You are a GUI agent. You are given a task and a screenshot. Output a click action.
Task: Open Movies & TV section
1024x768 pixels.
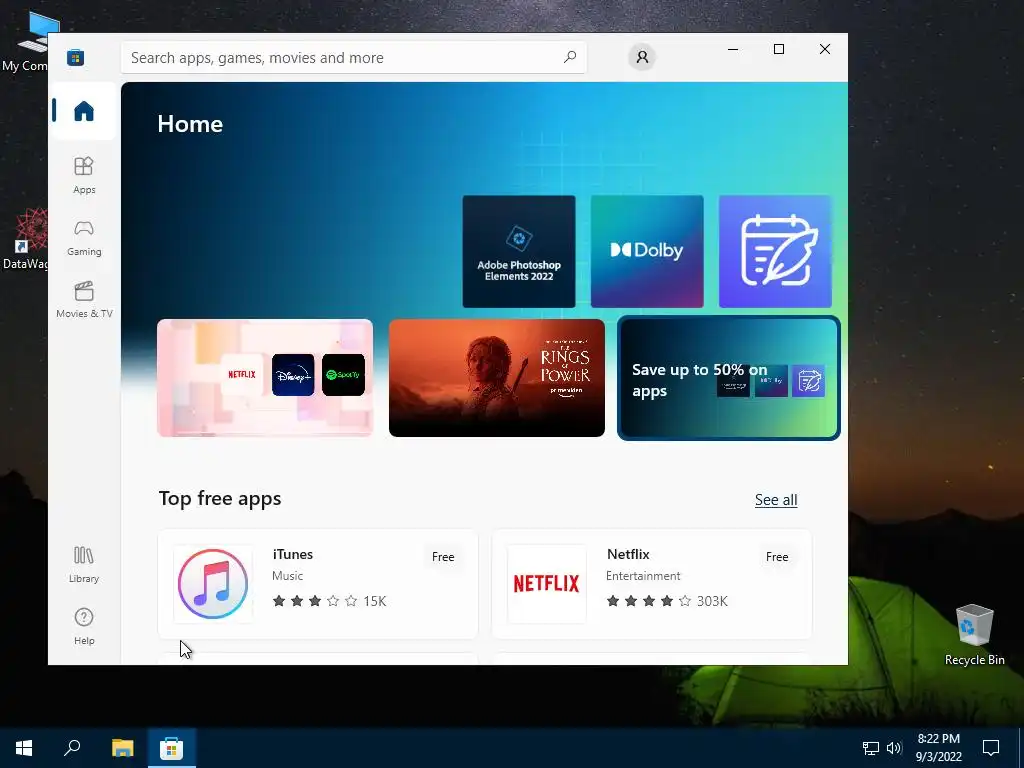[84, 299]
